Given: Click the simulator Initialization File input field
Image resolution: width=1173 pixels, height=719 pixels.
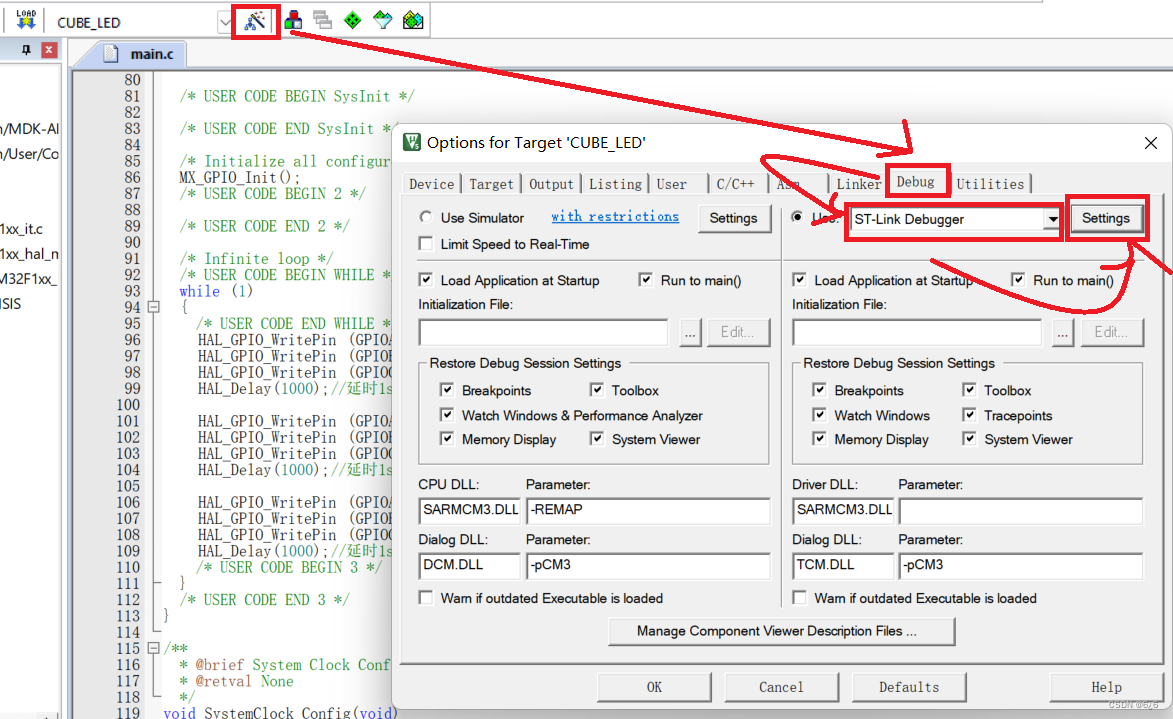Looking at the screenshot, I should pyautogui.click(x=544, y=332).
